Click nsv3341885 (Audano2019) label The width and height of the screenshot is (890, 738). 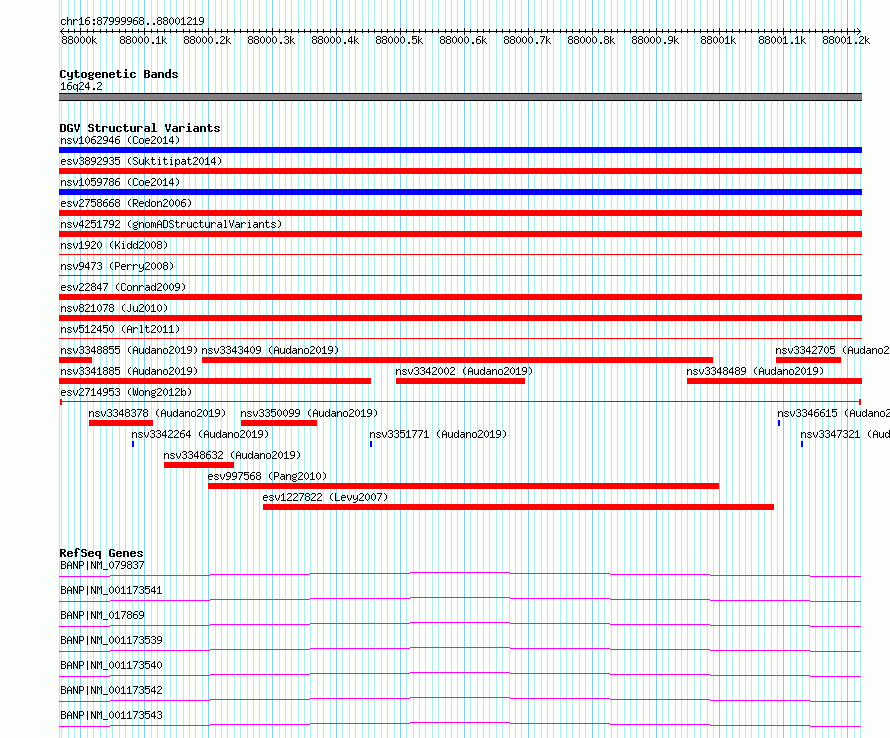pyautogui.click(x=129, y=371)
